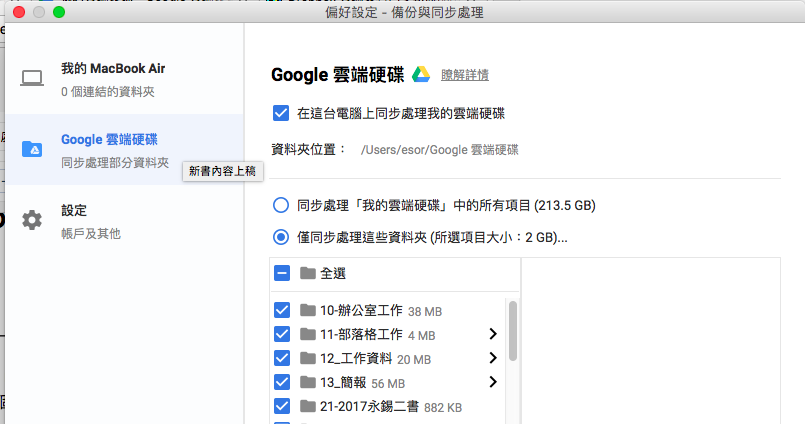Viewport: 805px width, 424px height.
Task: Click the folder list scrollbar
Action: tap(512, 331)
